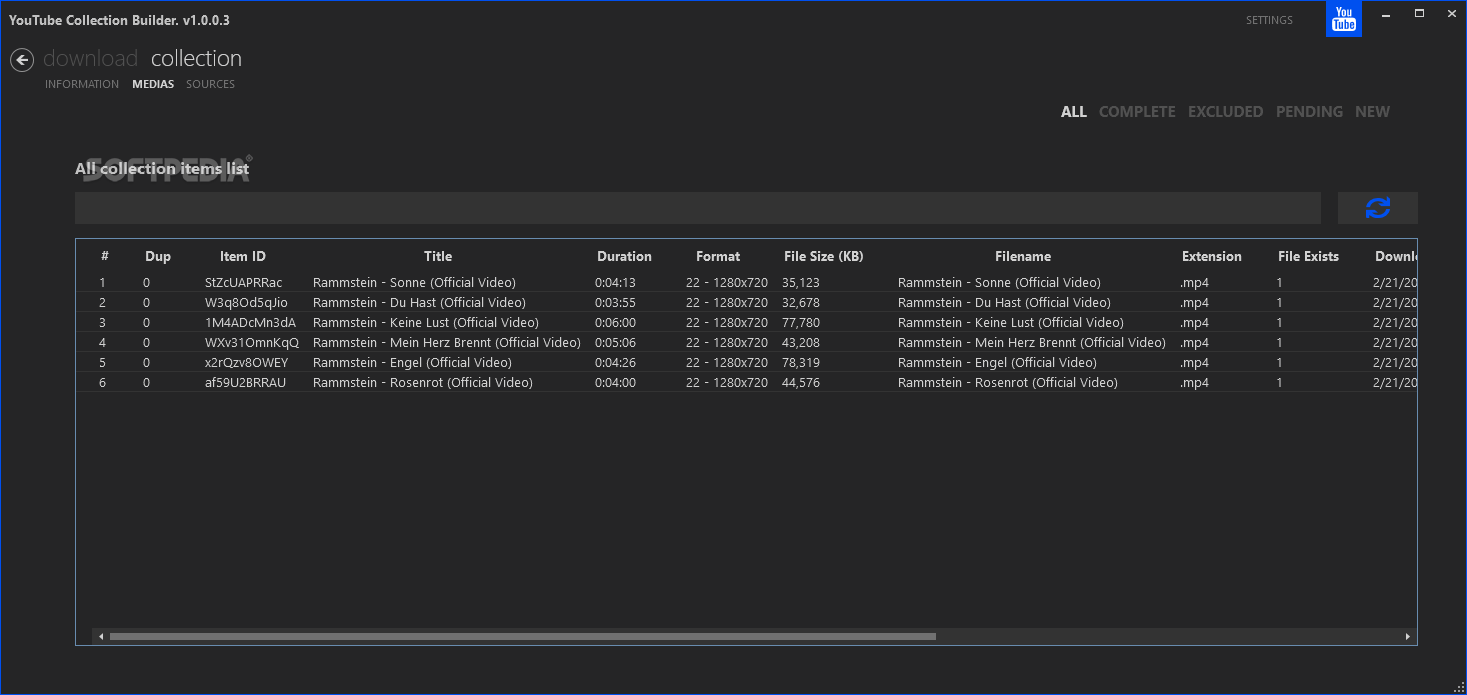Click duration 0:06:00
This screenshot has height=695, width=1467.
(x=615, y=323)
